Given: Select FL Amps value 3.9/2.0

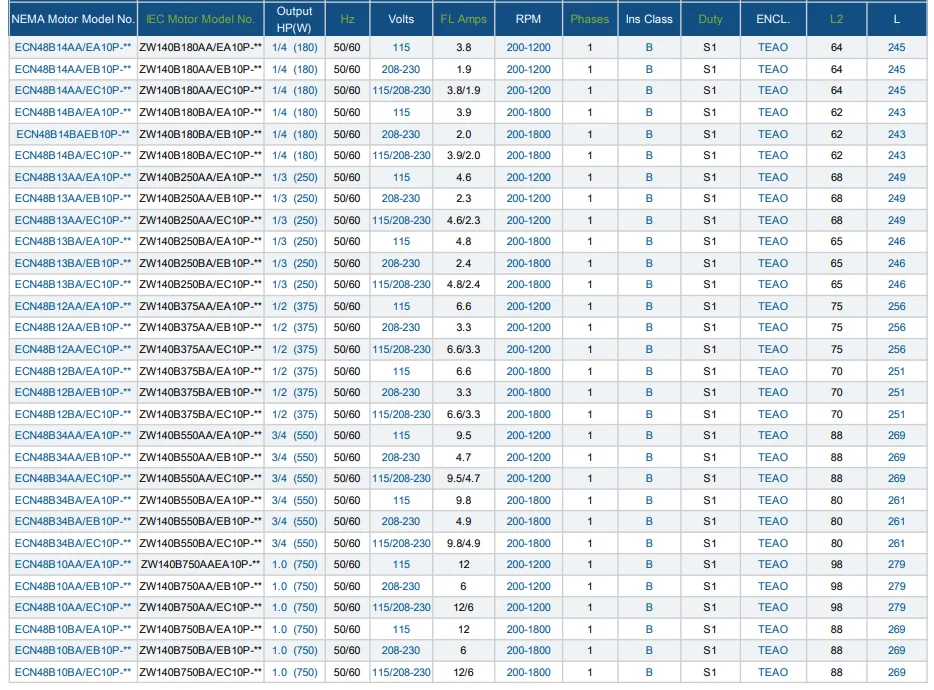Looking at the screenshot, I should click(x=463, y=156).
